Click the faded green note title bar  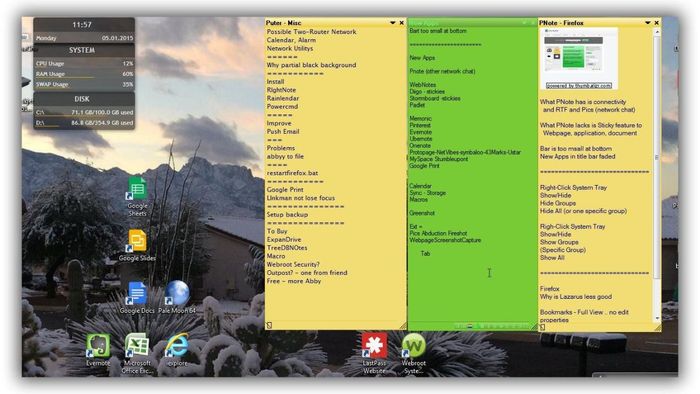[x=473, y=23]
